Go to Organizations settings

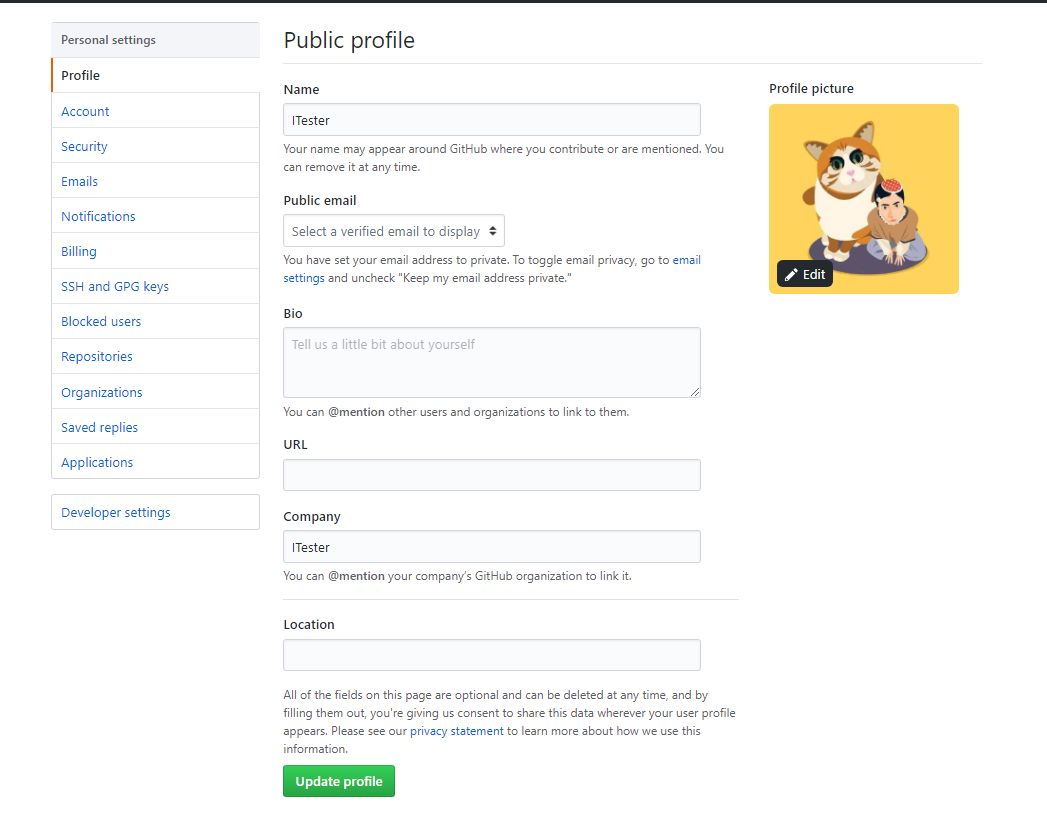(x=155, y=392)
